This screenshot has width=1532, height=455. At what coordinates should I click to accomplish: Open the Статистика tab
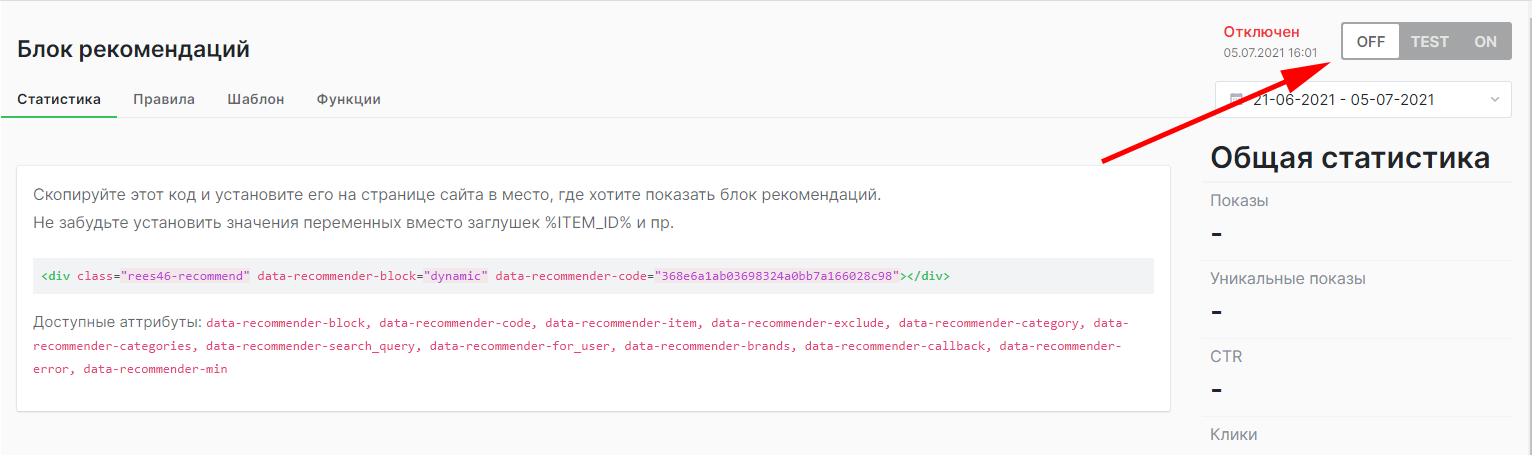(x=59, y=99)
